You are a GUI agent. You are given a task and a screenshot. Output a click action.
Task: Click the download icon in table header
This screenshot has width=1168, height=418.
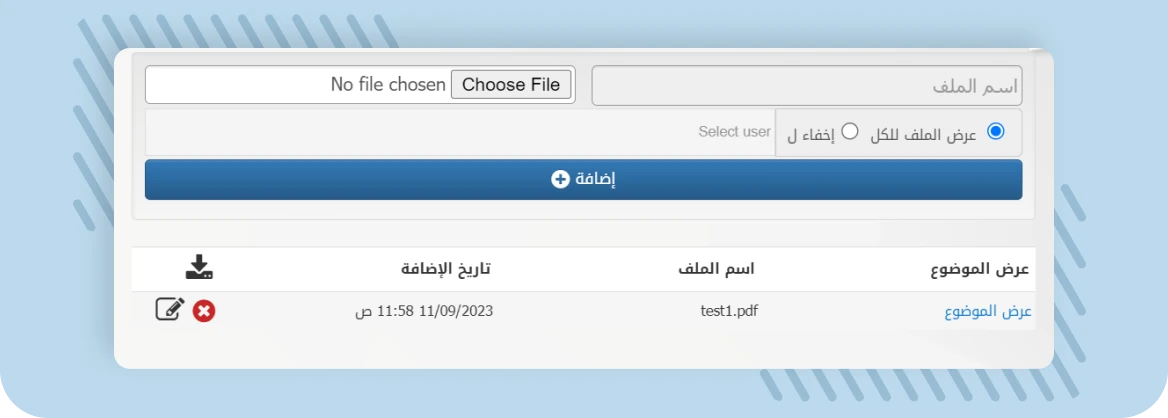point(199,267)
